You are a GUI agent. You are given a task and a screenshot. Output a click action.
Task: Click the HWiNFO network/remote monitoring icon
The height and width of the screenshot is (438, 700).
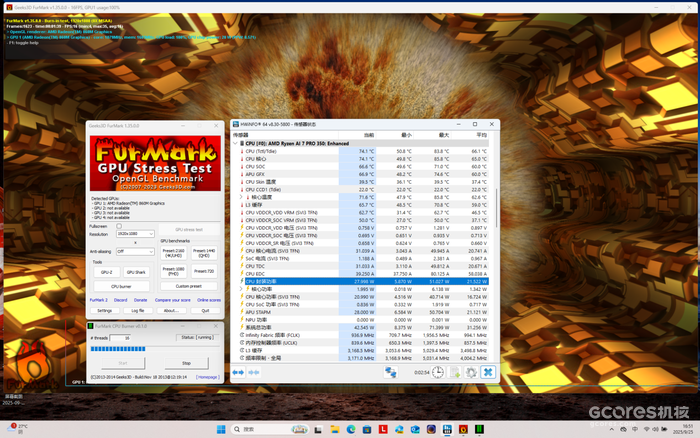(x=391, y=372)
